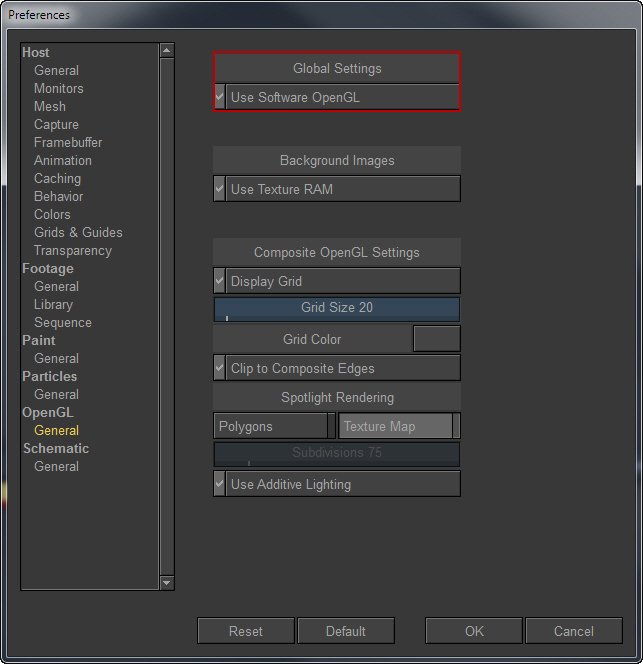Open the Animation preferences page
The width and height of the screenshot is (643, 664).
point(63,160)
